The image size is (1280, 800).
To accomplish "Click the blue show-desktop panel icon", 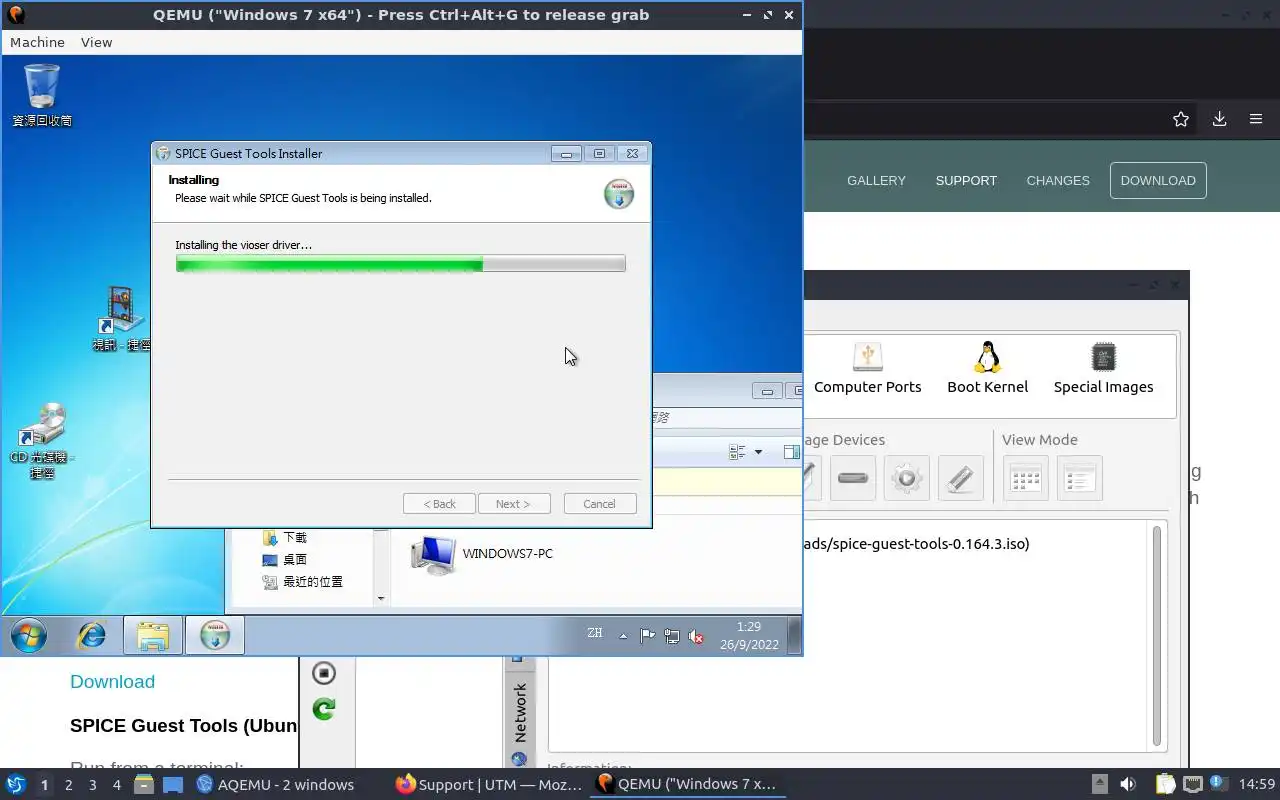I will (x=173, y=784).
